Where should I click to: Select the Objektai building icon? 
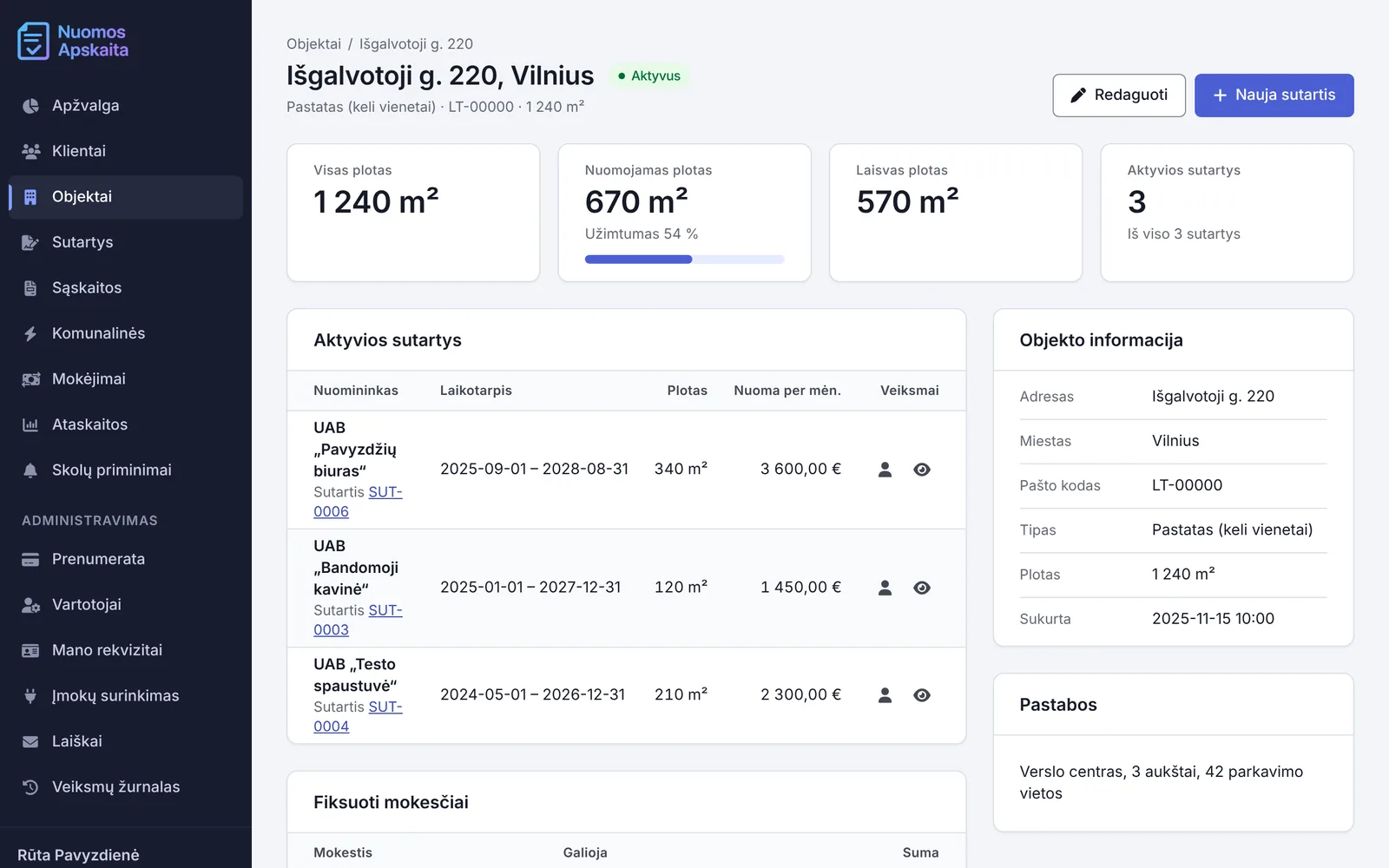(x=30, y=197)
